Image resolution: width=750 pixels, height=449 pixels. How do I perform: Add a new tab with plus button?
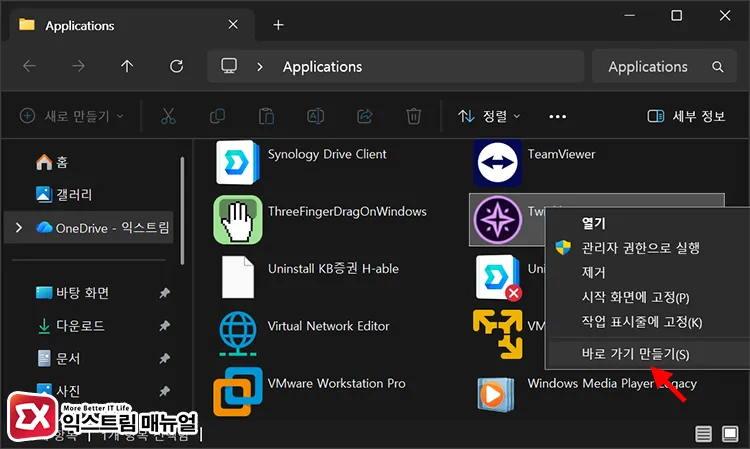[278, 25]
